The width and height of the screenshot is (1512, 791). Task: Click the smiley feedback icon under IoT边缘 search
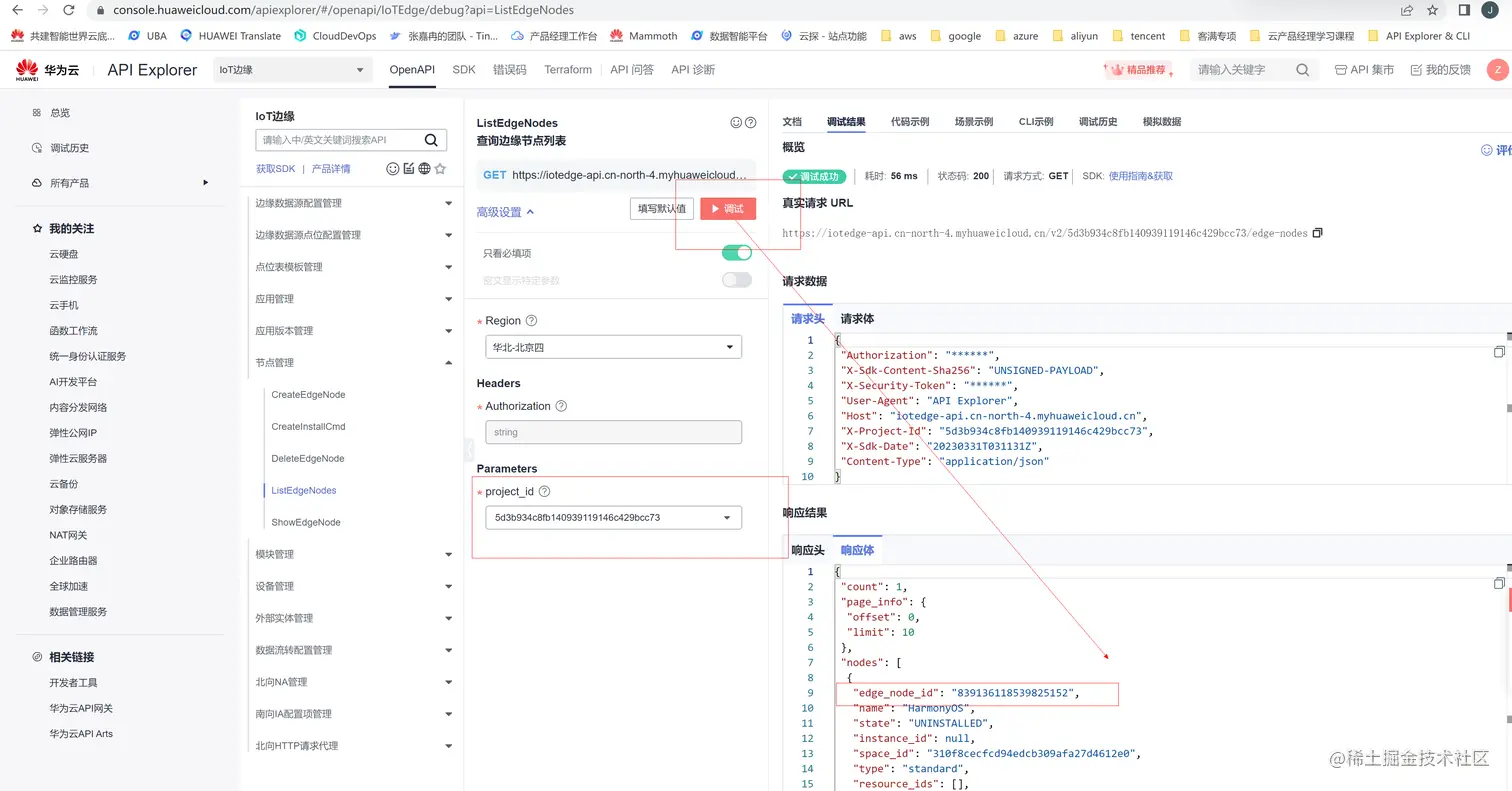pyautogui.click(x=393, y=169)
